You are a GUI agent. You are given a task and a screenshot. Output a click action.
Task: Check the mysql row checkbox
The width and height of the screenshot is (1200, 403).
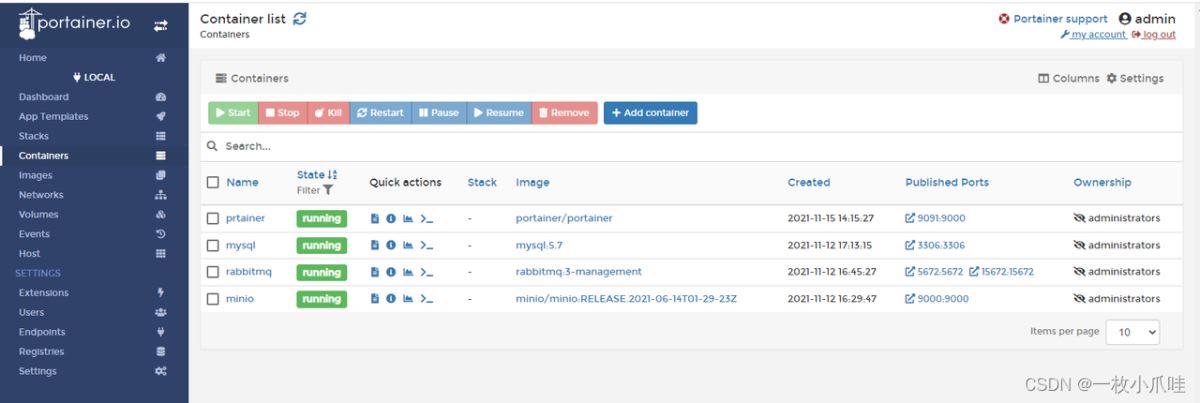(x=213, y=245)
